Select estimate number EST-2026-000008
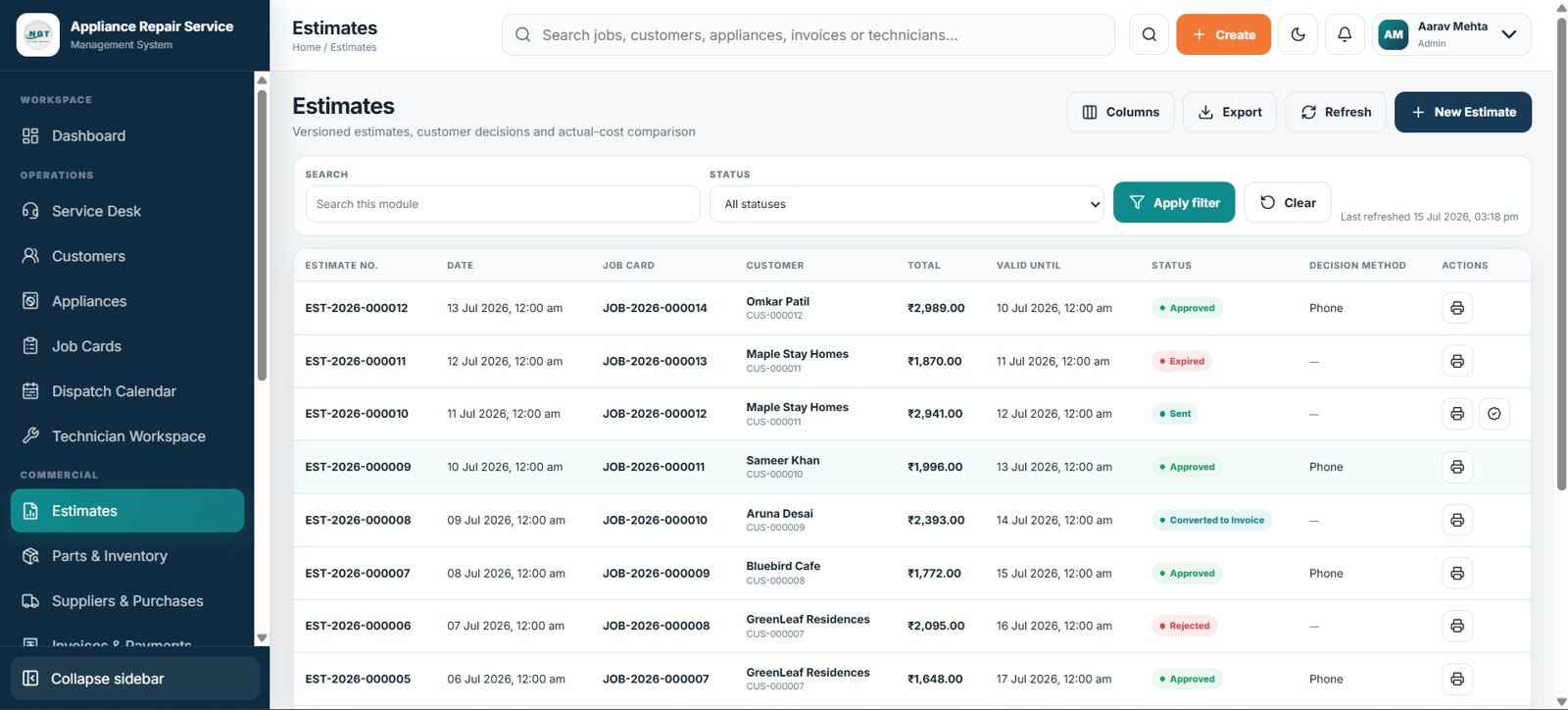The image size is (1568, 710). coord(358,520)
